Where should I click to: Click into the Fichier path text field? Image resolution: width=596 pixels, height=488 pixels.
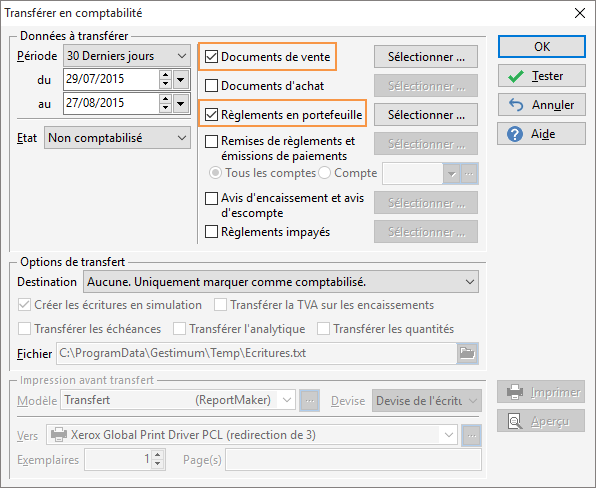click(x=257, y=353)
